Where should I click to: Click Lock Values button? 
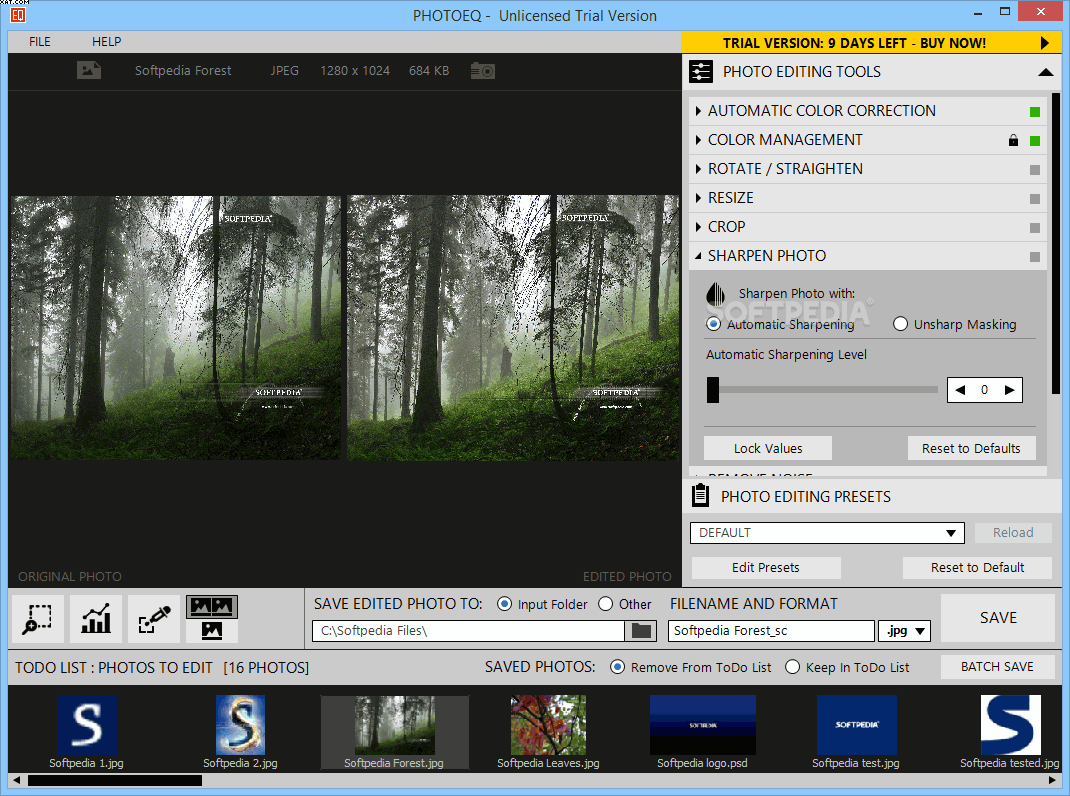(768, 449)
